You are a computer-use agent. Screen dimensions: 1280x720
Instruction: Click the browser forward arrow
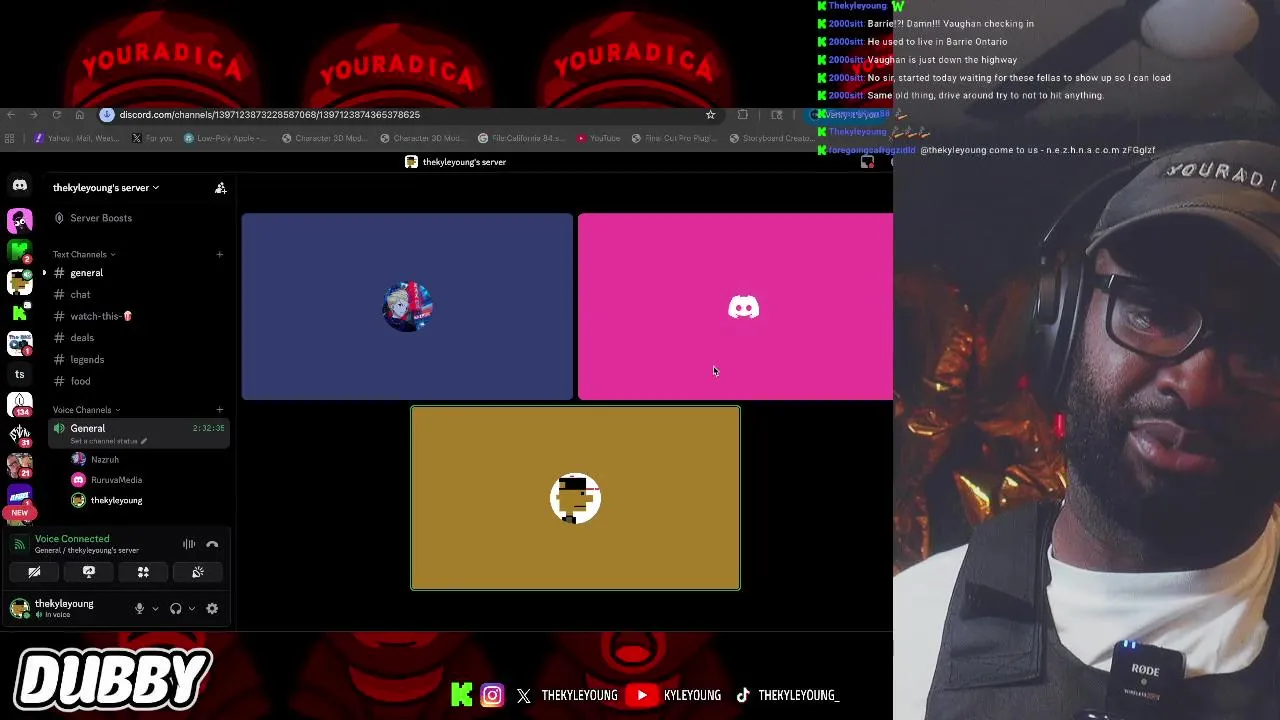coord(34,115)
